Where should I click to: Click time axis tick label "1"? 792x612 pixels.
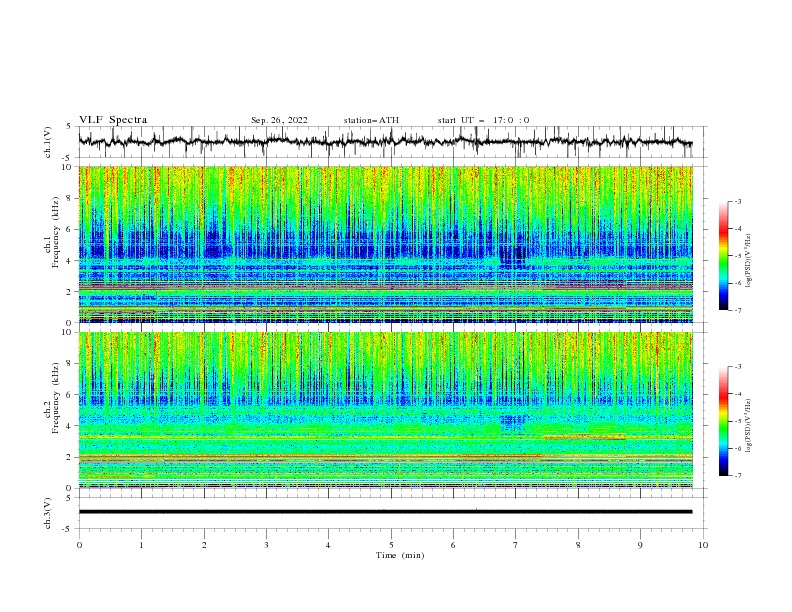click(x=141, y=545)
